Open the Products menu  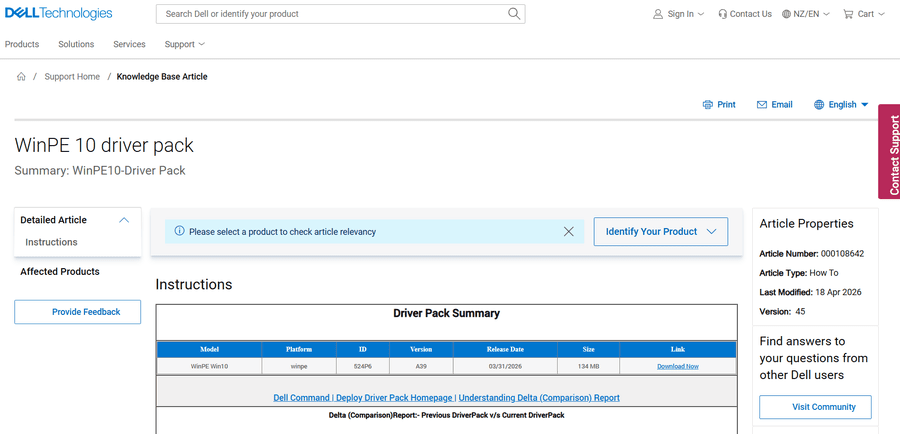[x=22, y=44]
